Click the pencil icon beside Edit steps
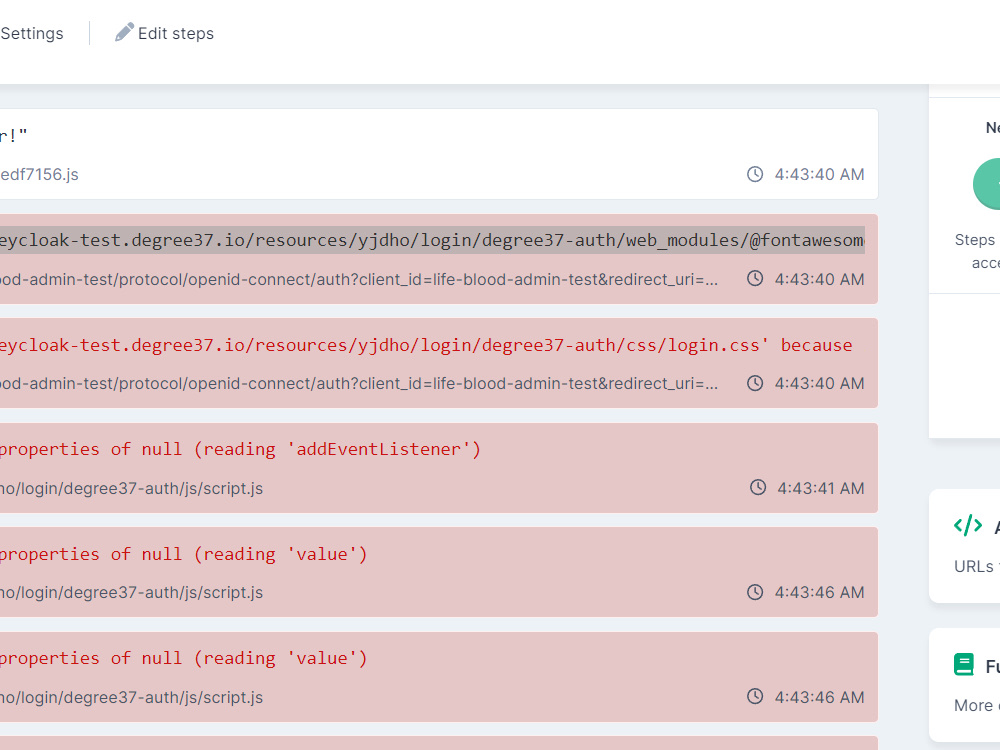The width and height of the screenshot is (1000, 750). click(124, 31)
